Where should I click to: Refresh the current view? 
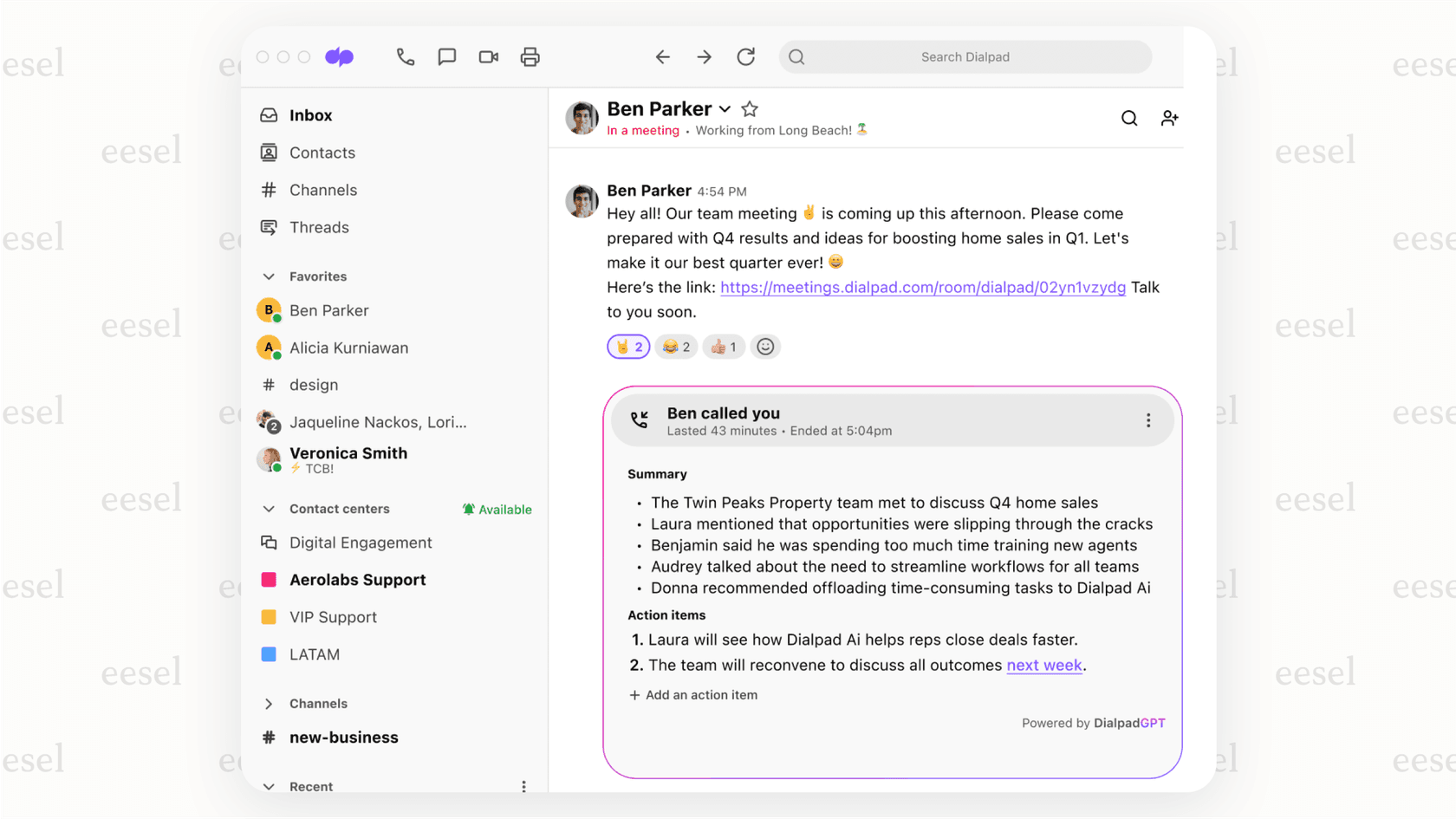pyautogui.click(x=746, y=56)
